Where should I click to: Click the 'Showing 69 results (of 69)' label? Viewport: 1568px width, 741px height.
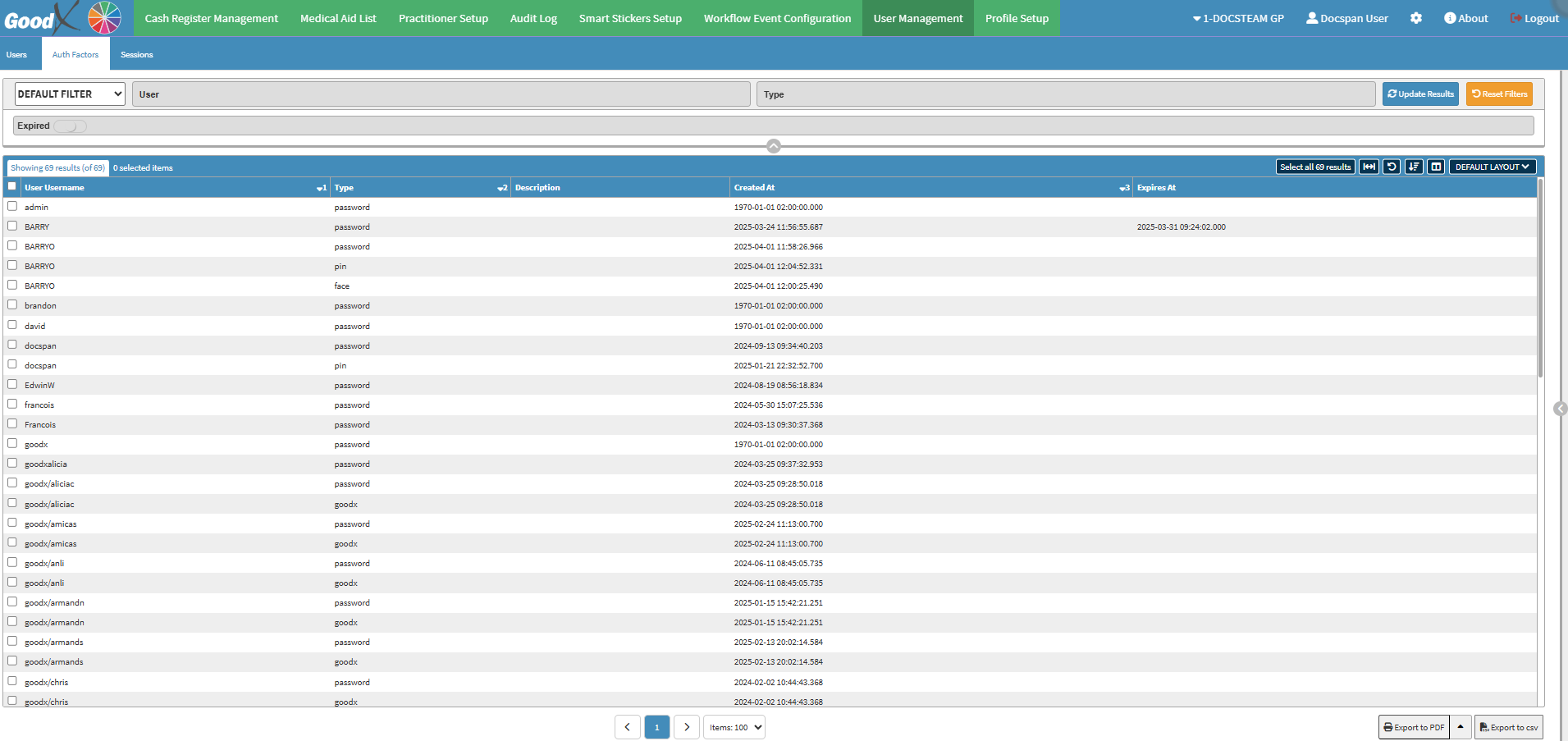57,167
